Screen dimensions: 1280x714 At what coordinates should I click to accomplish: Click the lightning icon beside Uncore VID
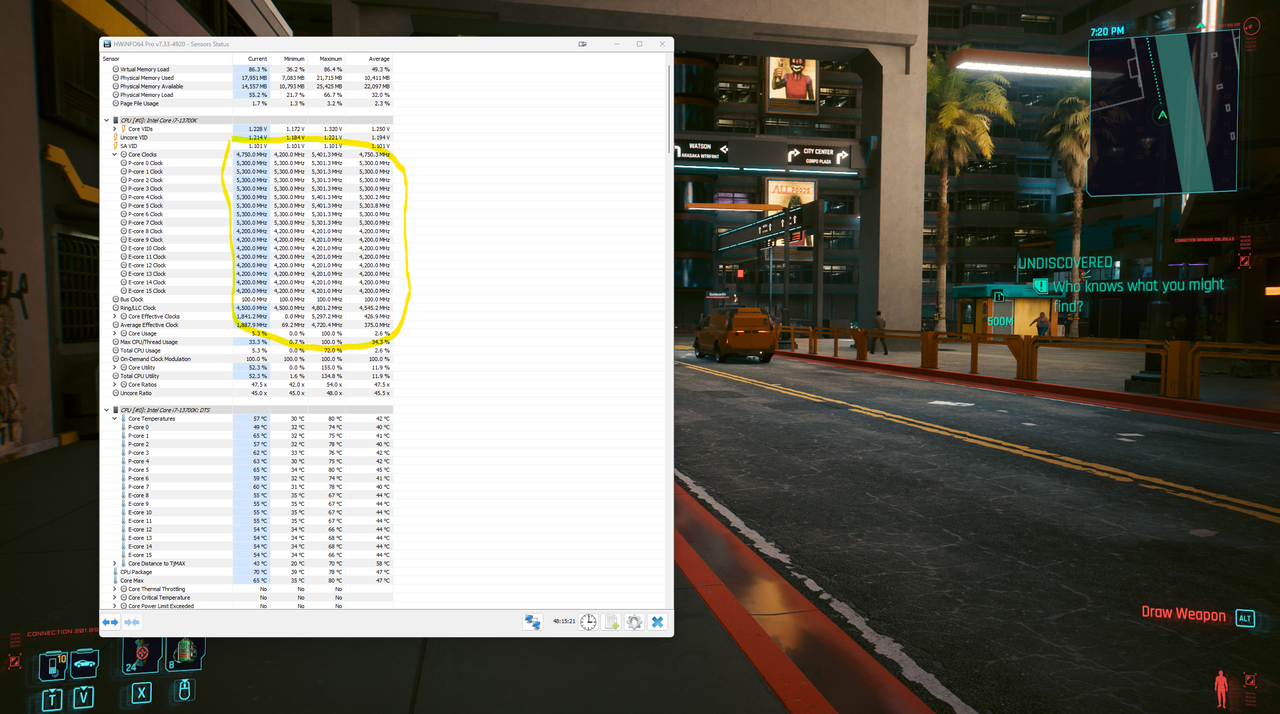[x=116, y=137]
